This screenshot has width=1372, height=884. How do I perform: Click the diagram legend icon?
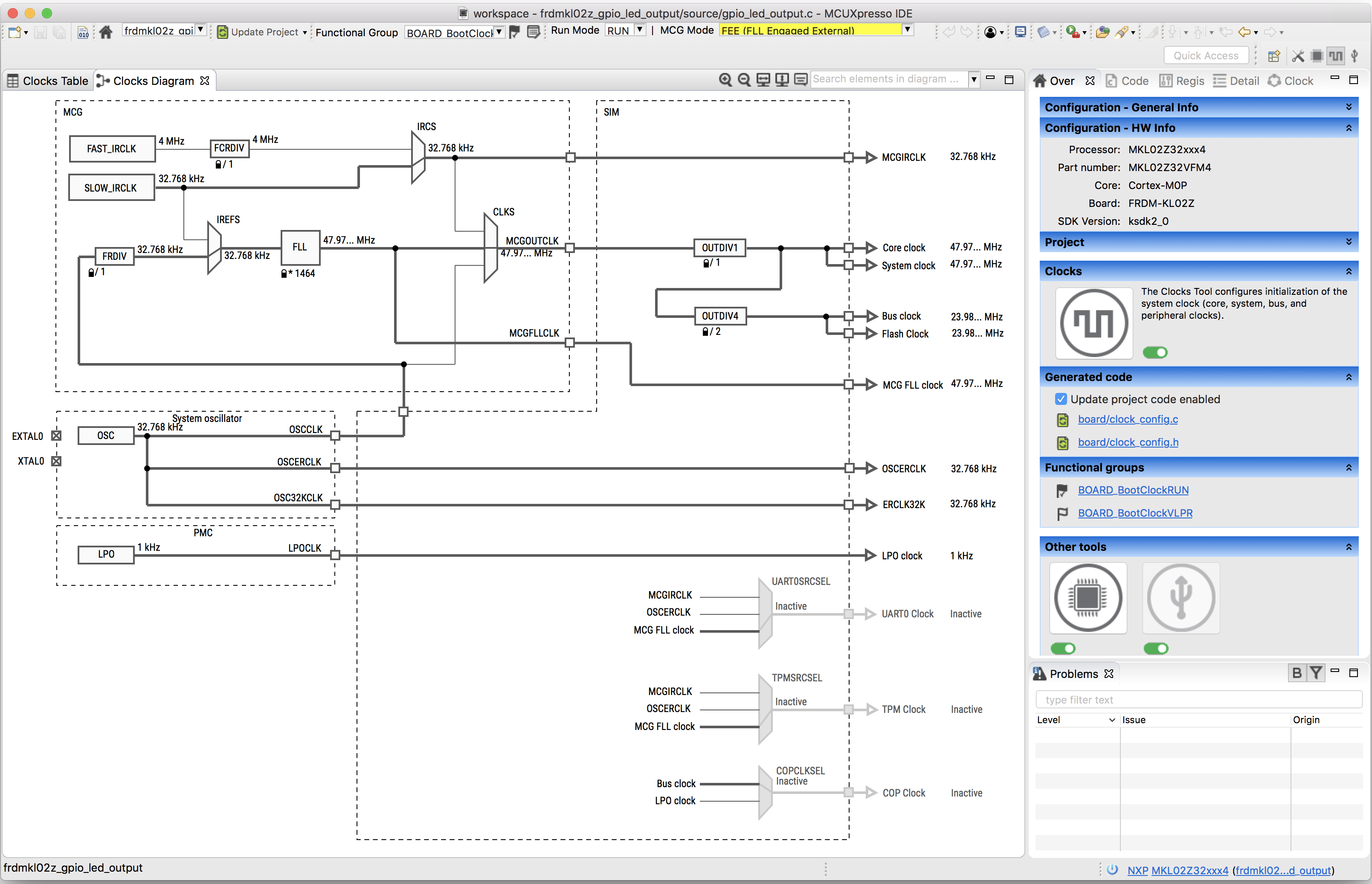[x=801, y=80]
